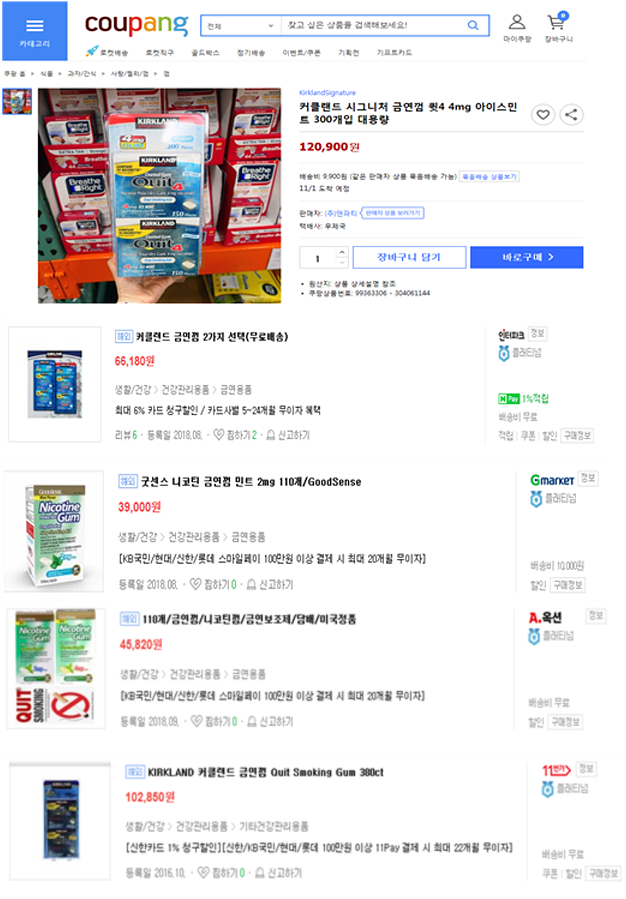The width and height of the screenshot is (626, 899).
Task: Select the small product thumbnail image
Action: (x=17, y=101)
